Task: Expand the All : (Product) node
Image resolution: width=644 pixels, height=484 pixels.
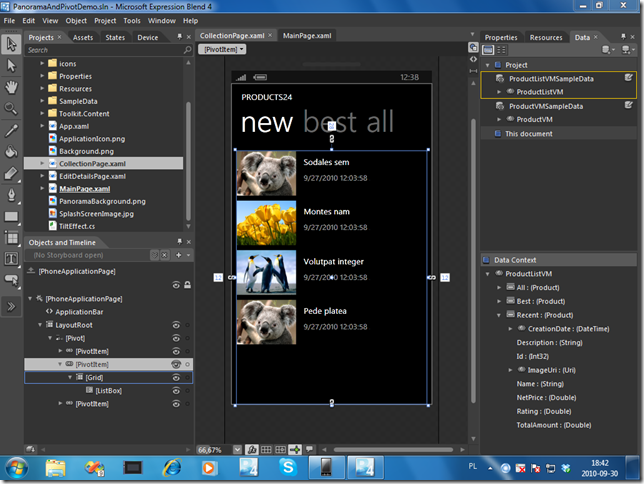Action: pos(499,288)
